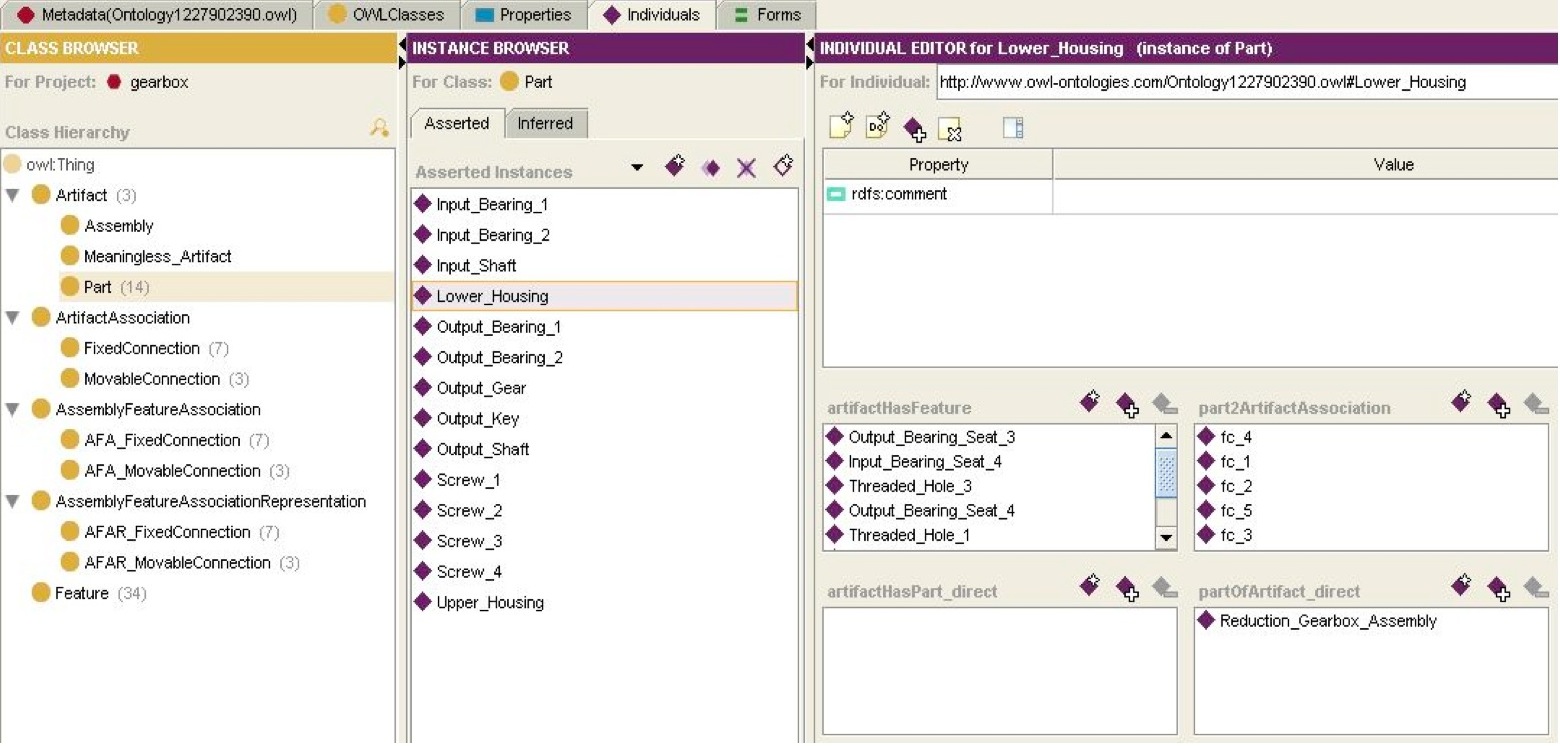Screen dimensions: 1560x746
Task: Click the Delete annotation icon above Property table
Action: point(950,129)
